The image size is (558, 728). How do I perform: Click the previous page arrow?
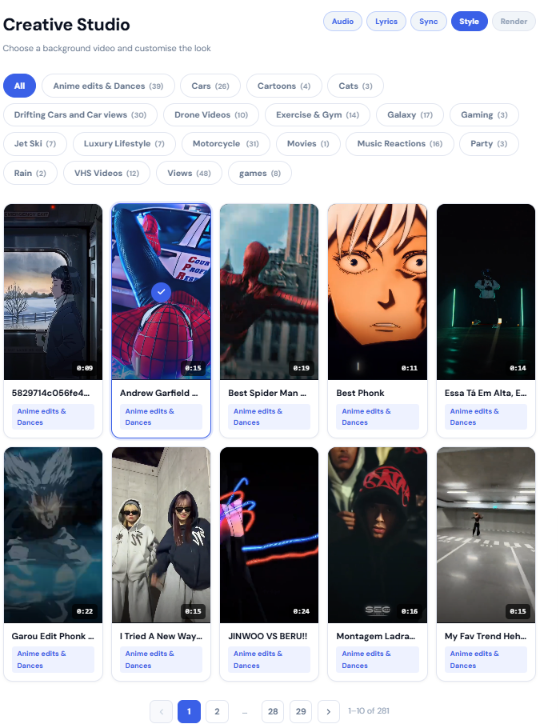point(161,712)
